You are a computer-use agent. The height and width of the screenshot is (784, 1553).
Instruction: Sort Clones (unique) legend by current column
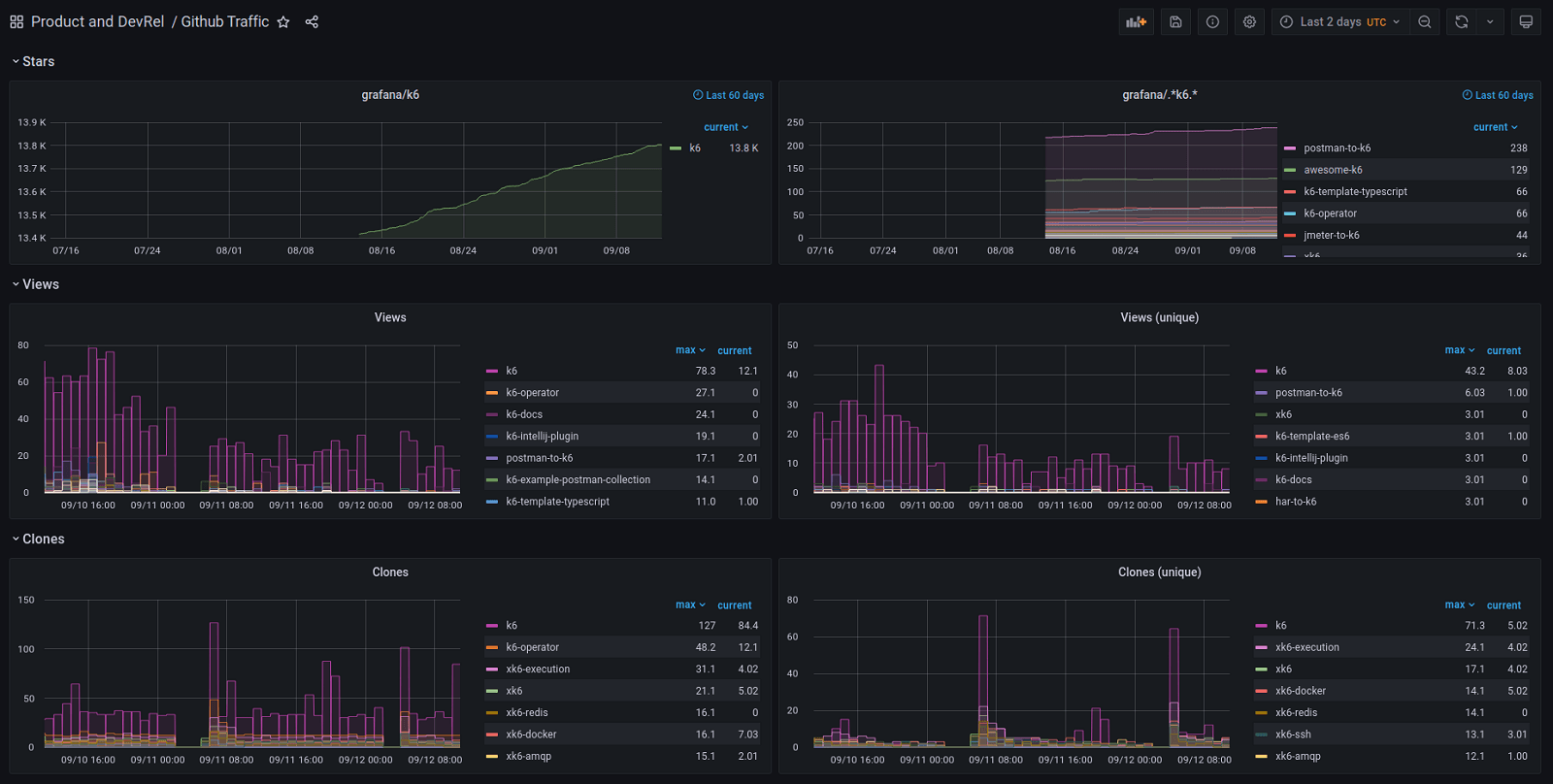[1503, 604]
